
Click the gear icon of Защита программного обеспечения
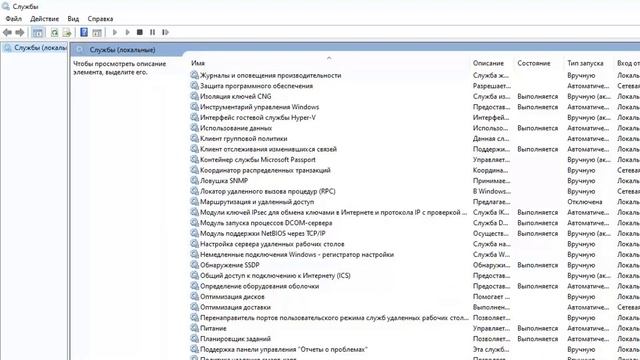point(194,86)
